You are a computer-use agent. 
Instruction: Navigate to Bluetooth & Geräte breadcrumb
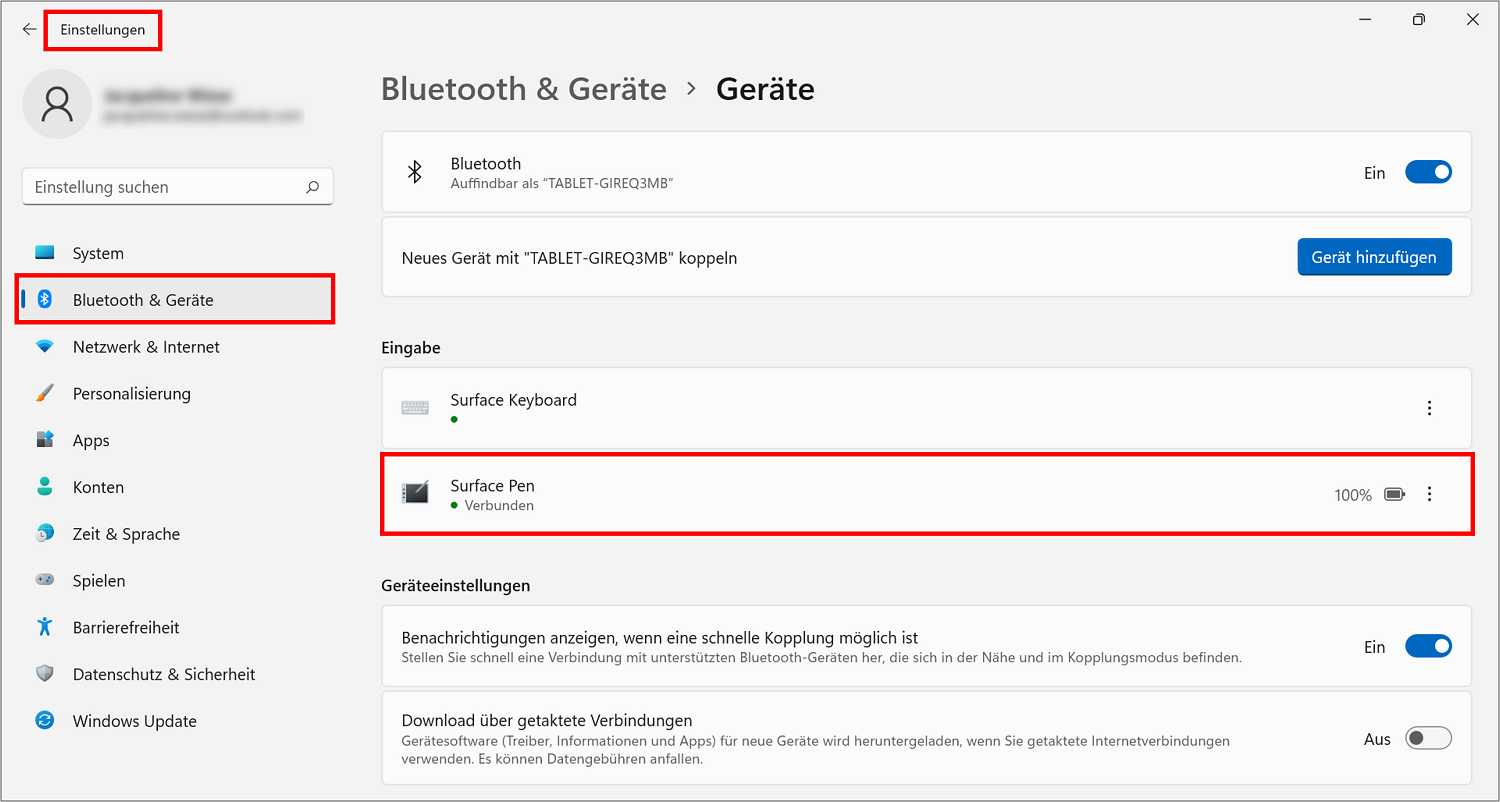point(524,89)
